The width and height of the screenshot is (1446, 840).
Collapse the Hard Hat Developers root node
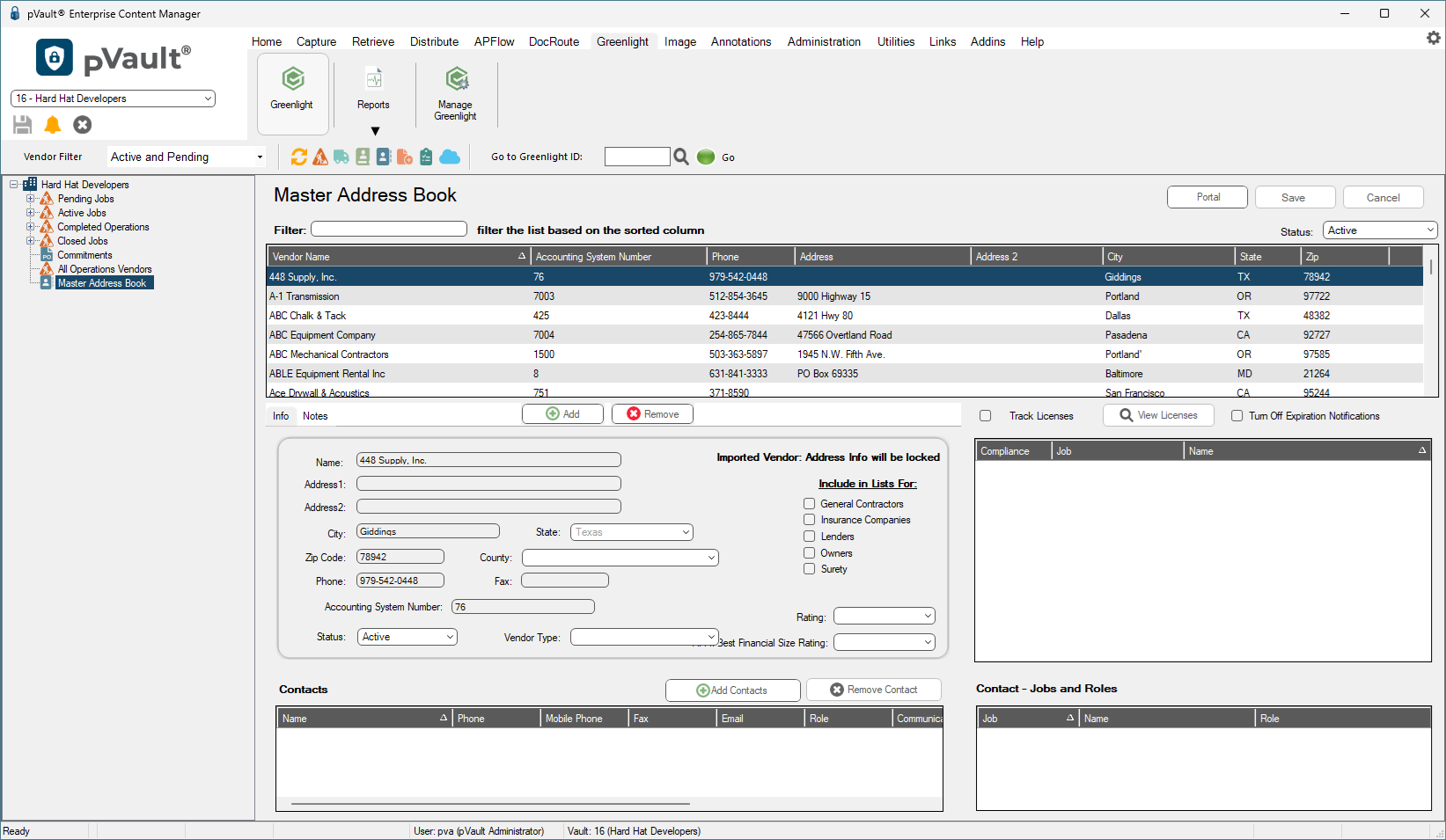[x=14, y=185]
